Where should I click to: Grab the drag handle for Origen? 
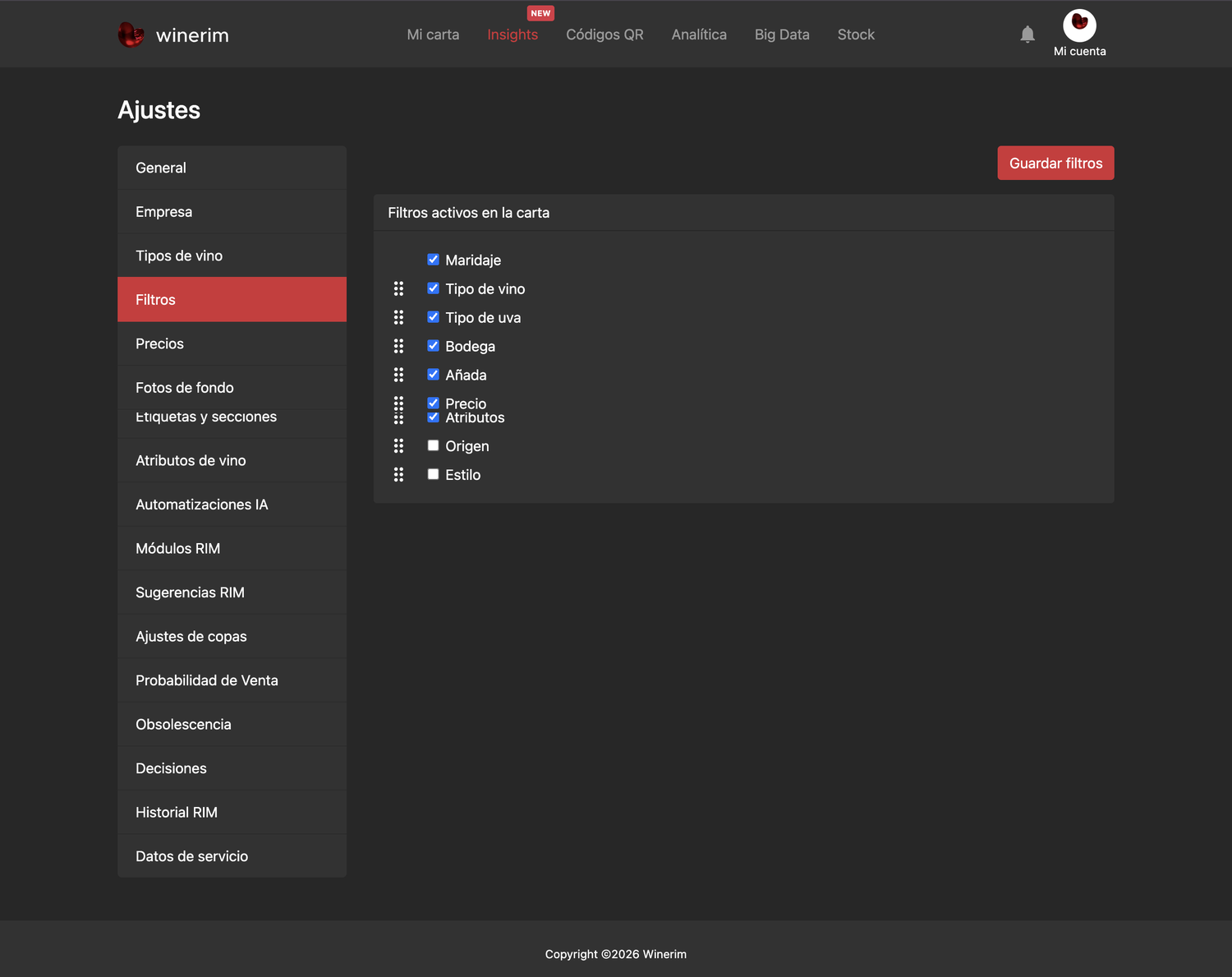[x=398, y=445]
